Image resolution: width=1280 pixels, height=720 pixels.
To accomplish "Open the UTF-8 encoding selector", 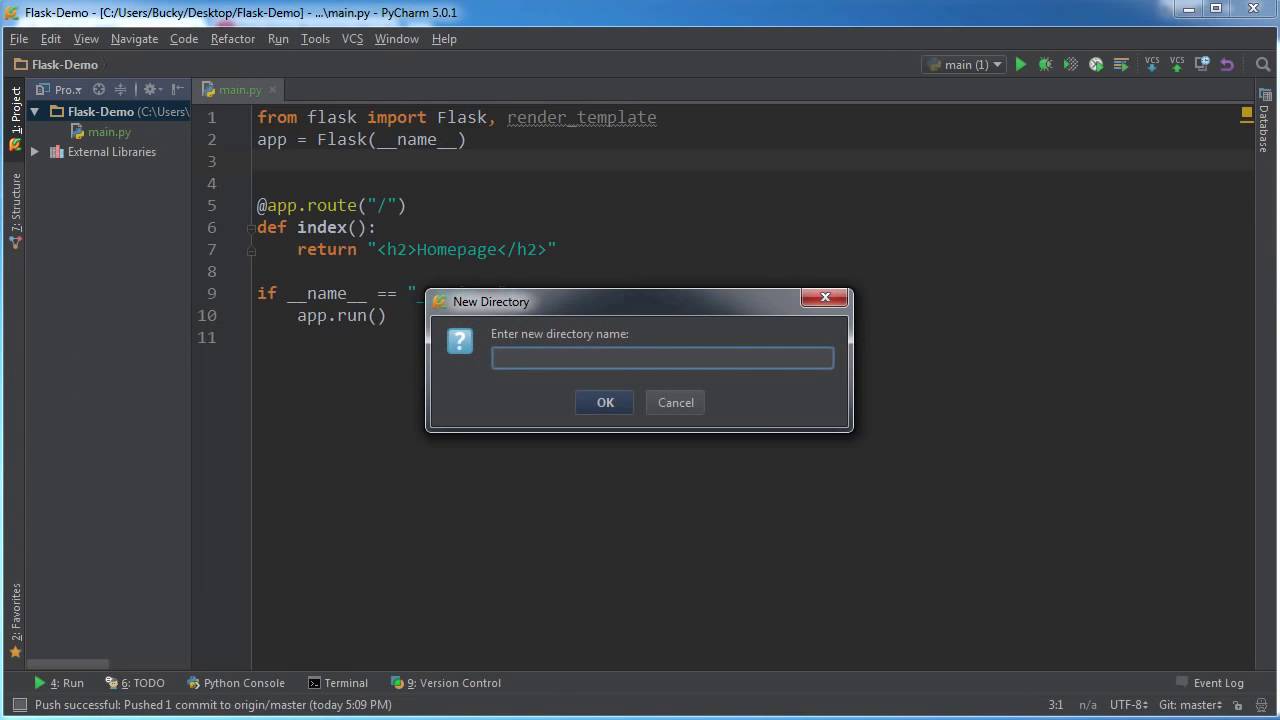I will [x=1130, y=705].
